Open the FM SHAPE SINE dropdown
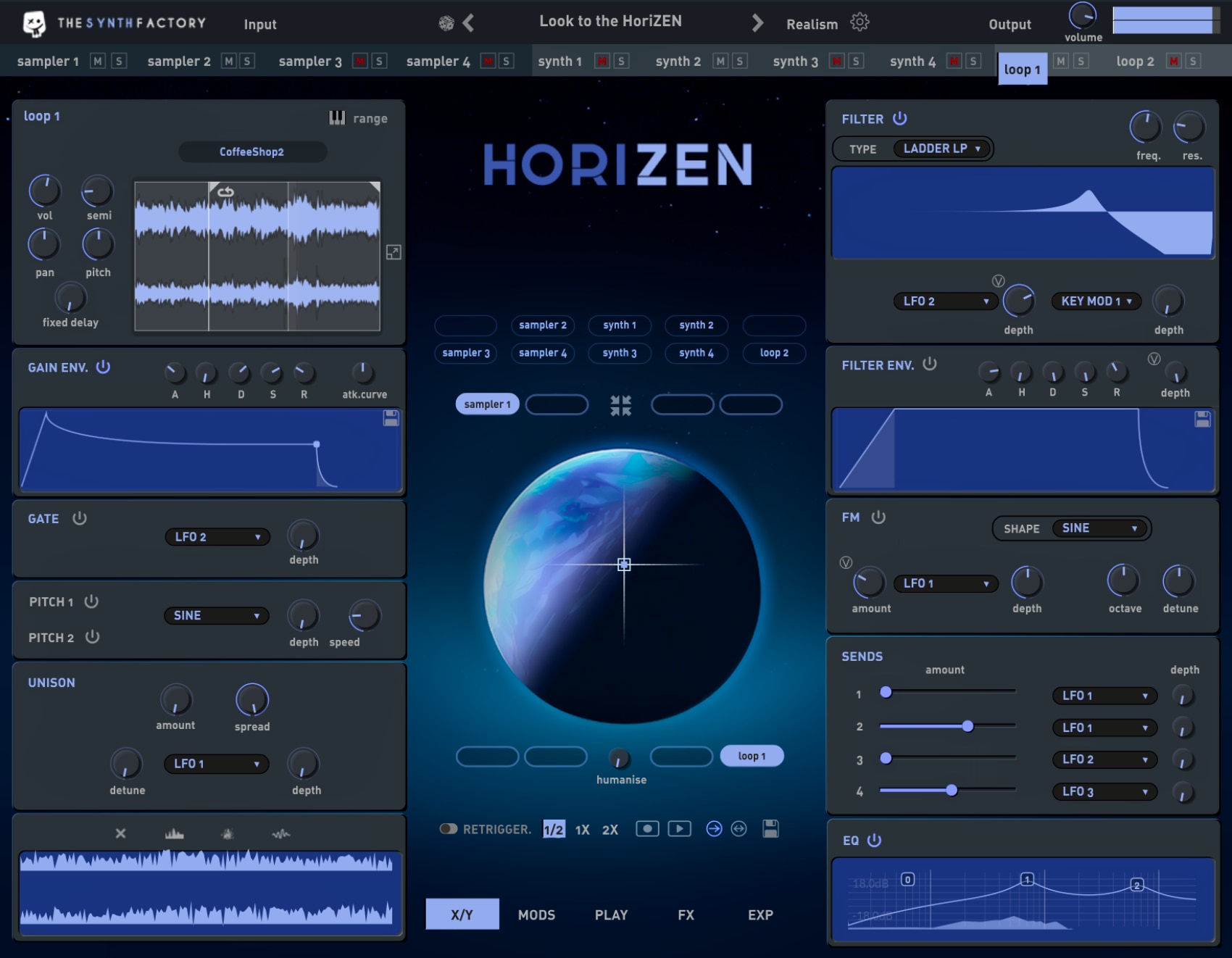The height and width of the screenshot is (958, 1232). pos(1099,528)
